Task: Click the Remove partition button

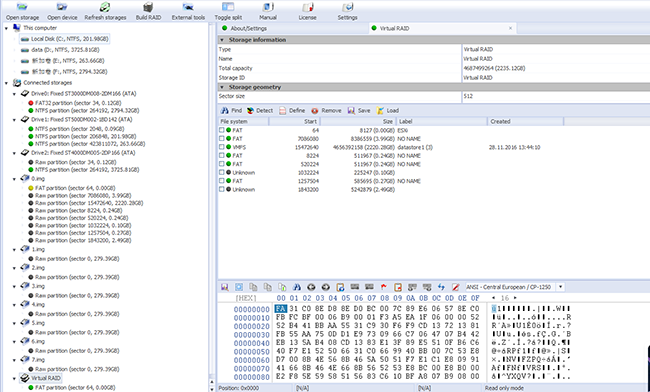Action: [326, 111]
